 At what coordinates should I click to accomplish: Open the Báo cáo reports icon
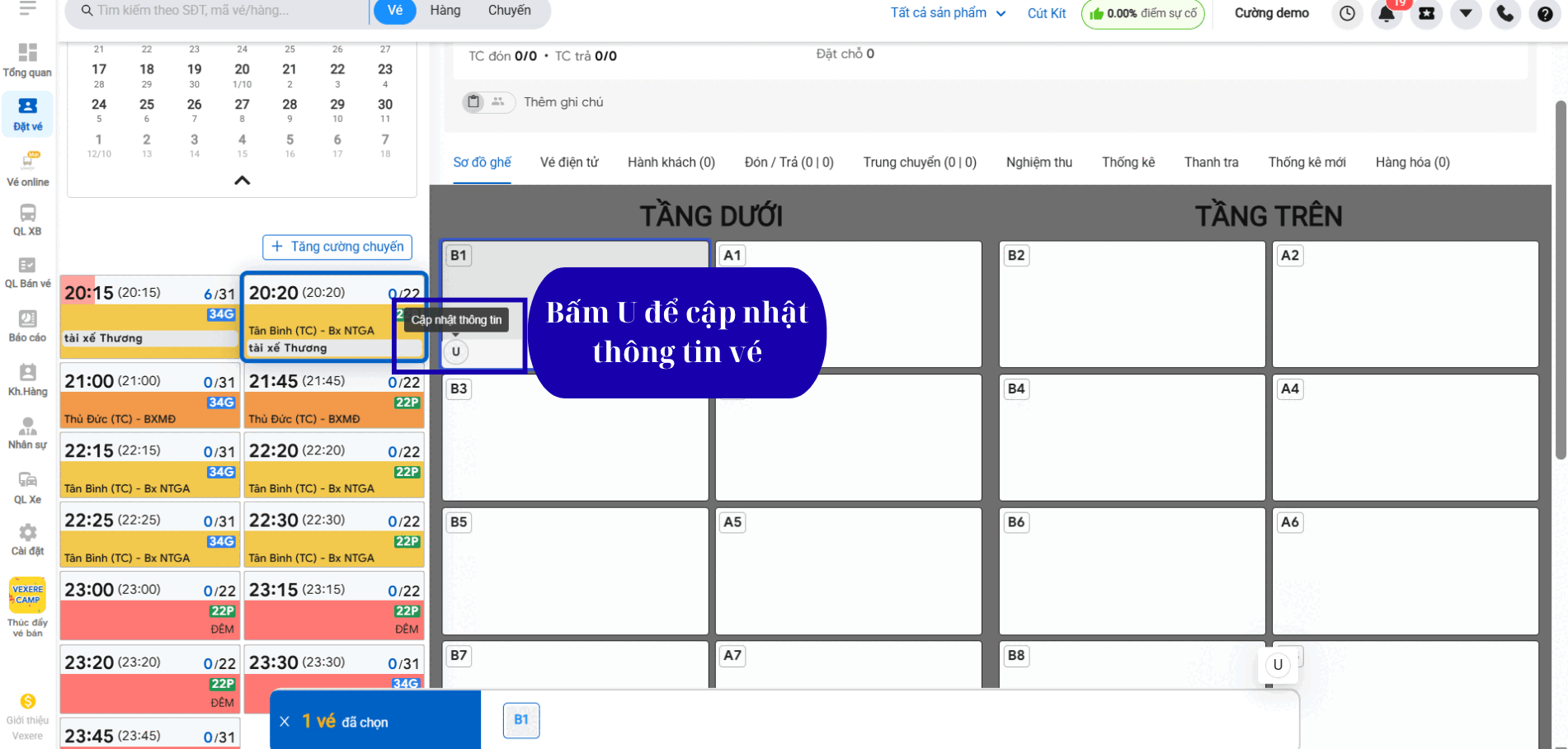[x=27, y=326]
